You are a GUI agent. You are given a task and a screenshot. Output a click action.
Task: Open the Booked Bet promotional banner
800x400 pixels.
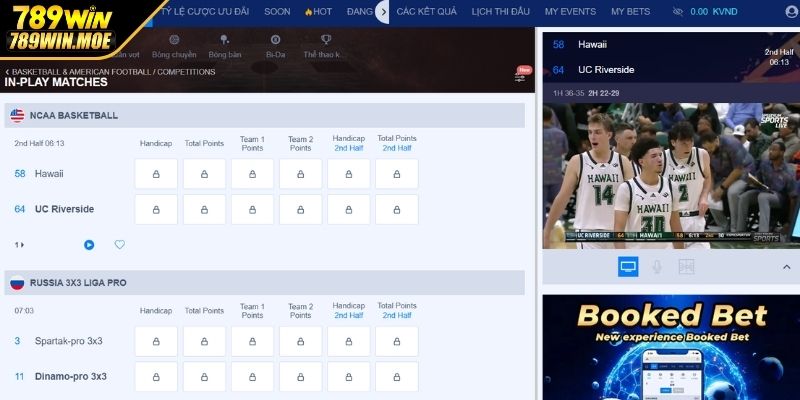point(671,347)
